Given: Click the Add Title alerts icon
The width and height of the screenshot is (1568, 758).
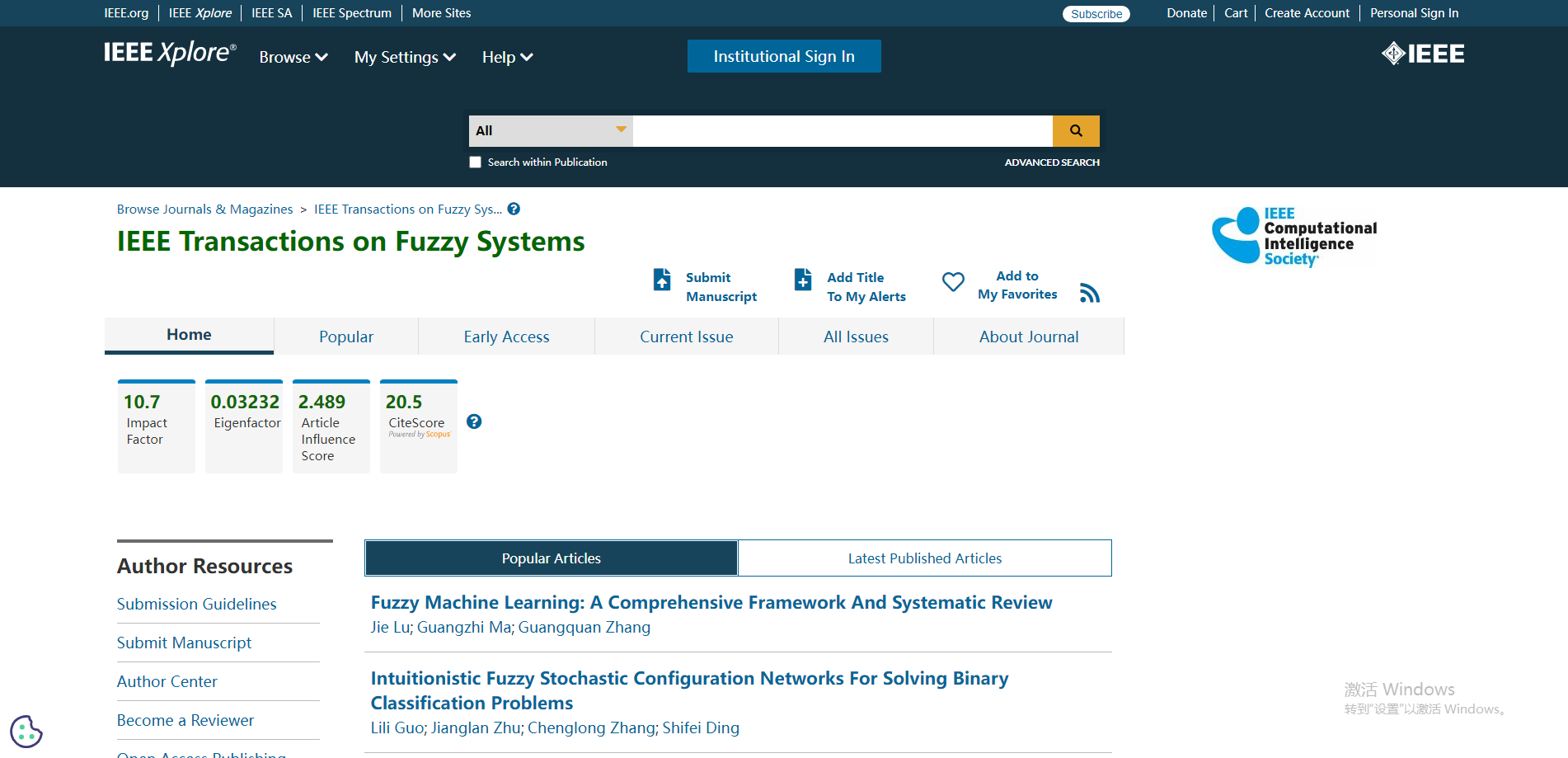Looking at the screenshot, I should (803, 280).
